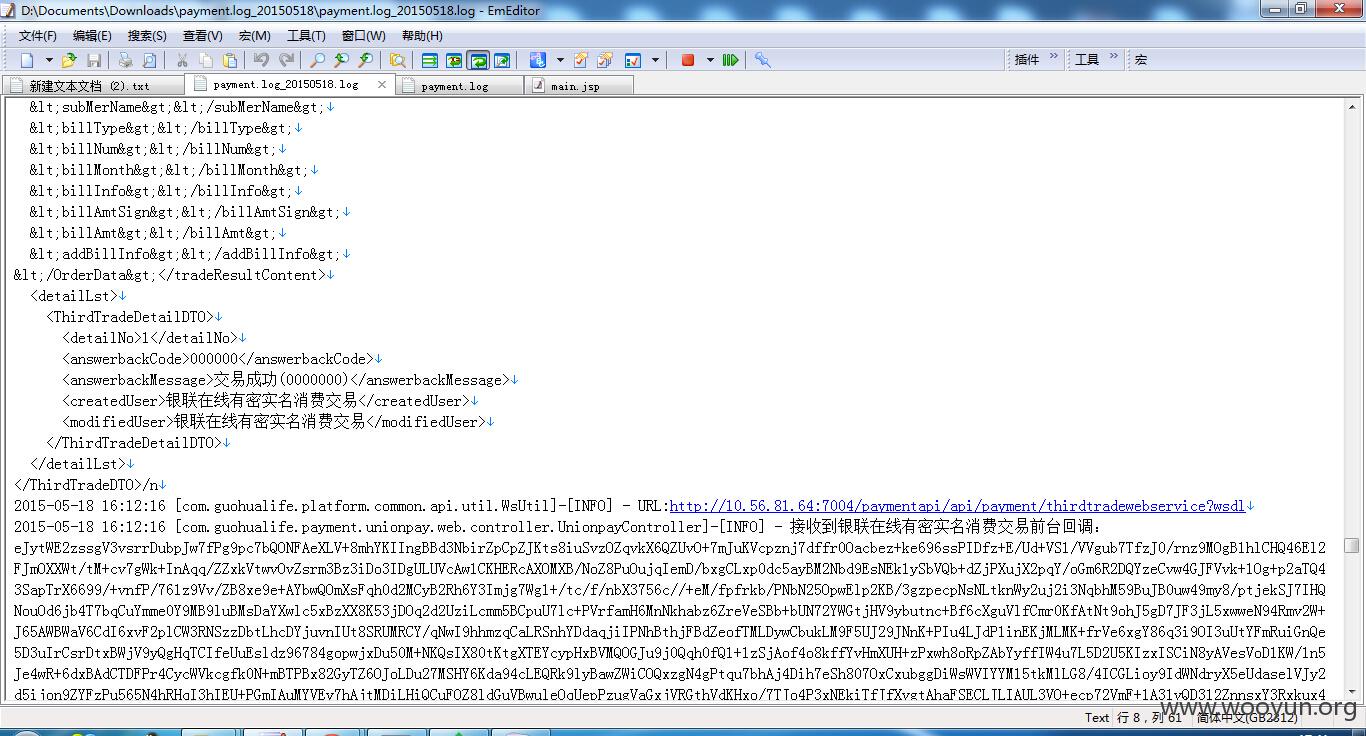The width and height of the screenshot is (1366, 736).
Task: Click the UnionpayController log line
Action: coord(558,527)
